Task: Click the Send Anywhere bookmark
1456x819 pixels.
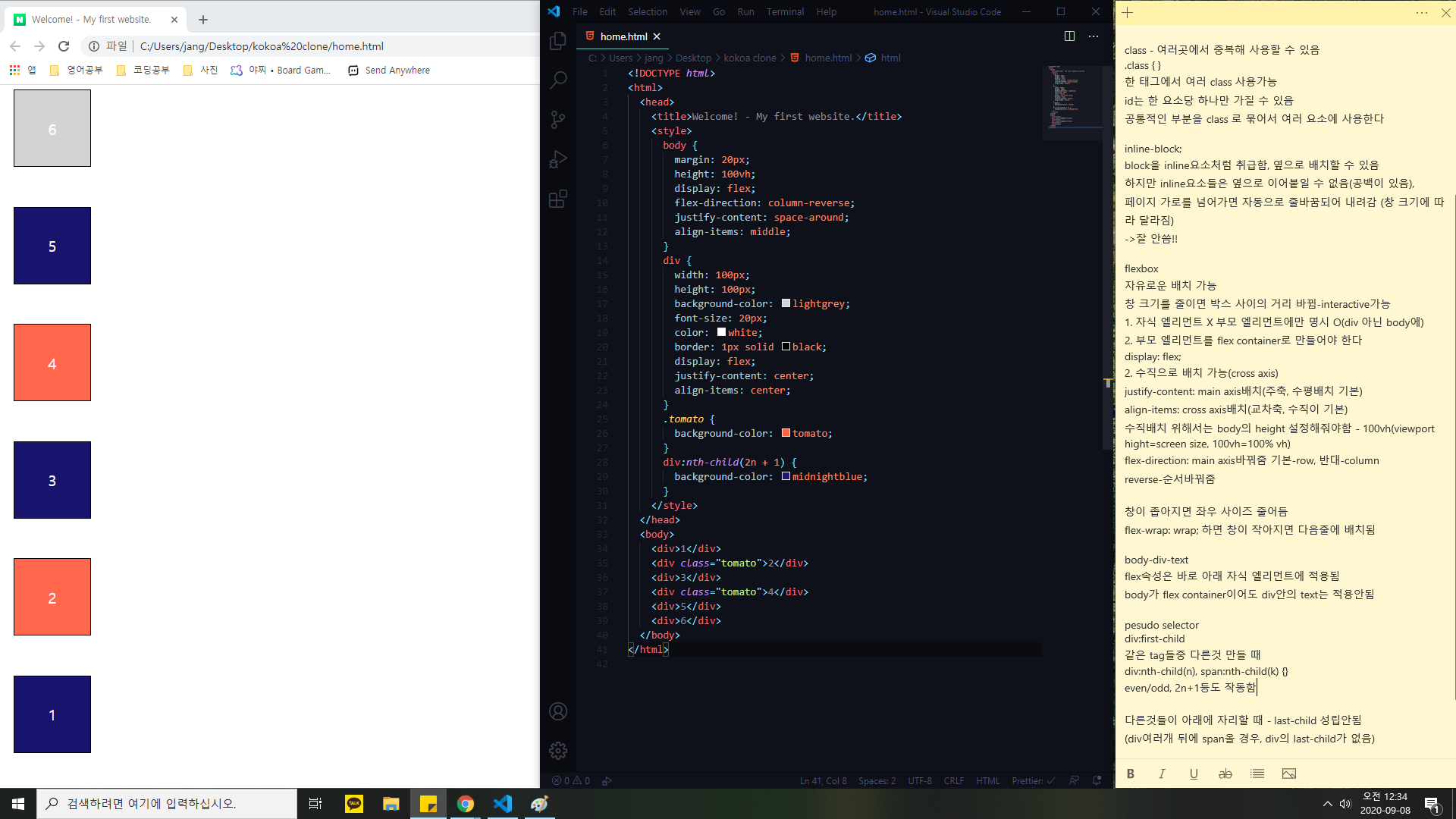Action: 389,70
